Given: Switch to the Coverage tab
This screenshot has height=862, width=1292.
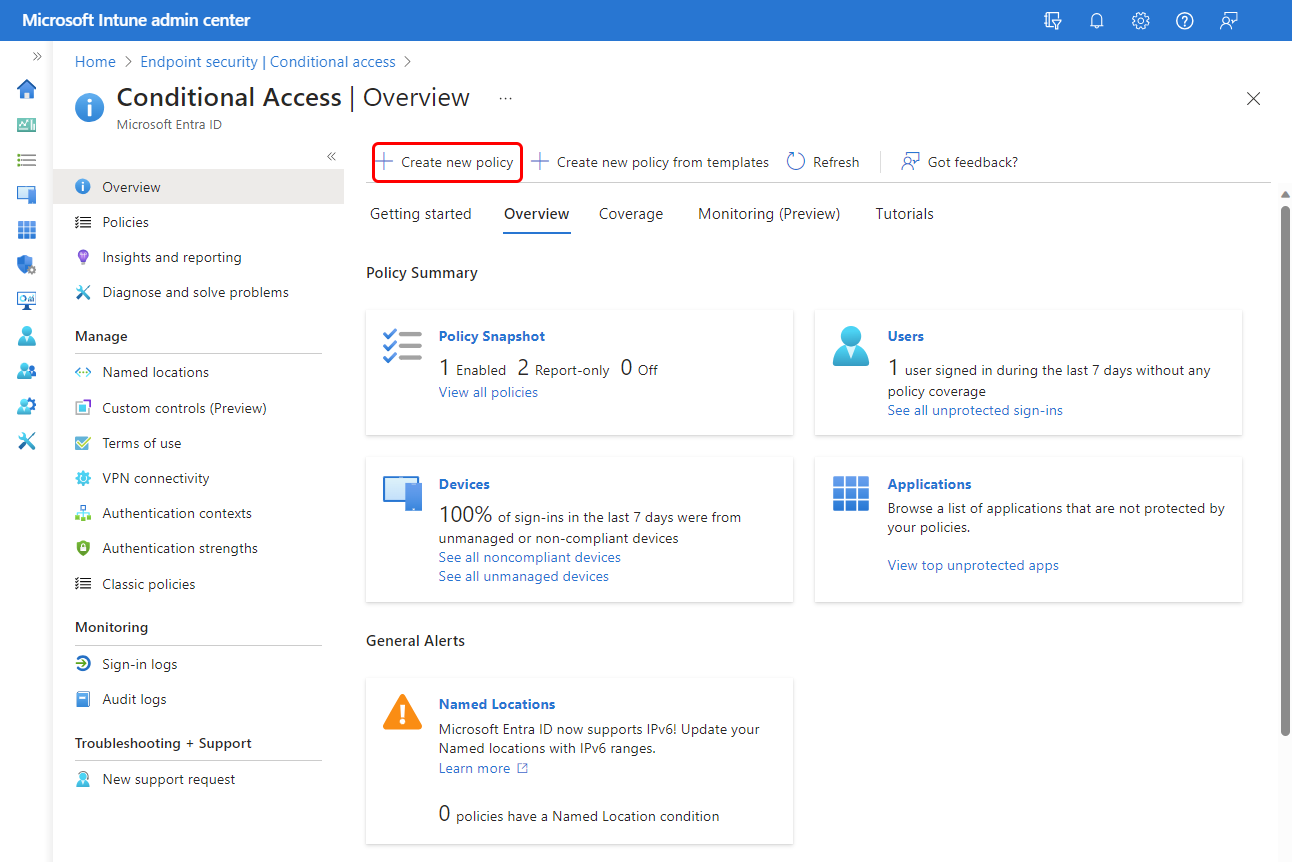Looking at the screenshot, I should tap(631, 214).
